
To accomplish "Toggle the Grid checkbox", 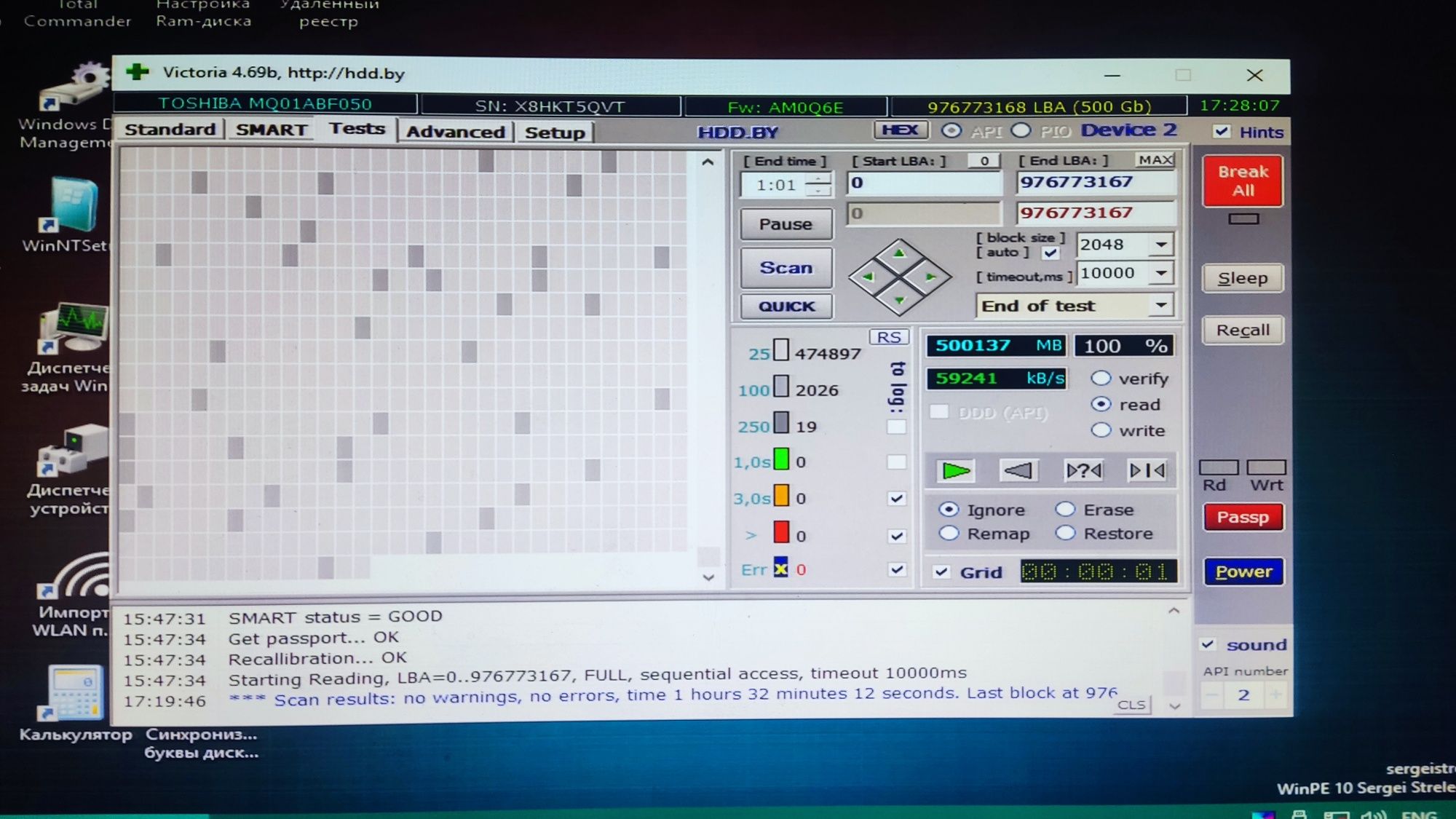I will coord(941,572).
